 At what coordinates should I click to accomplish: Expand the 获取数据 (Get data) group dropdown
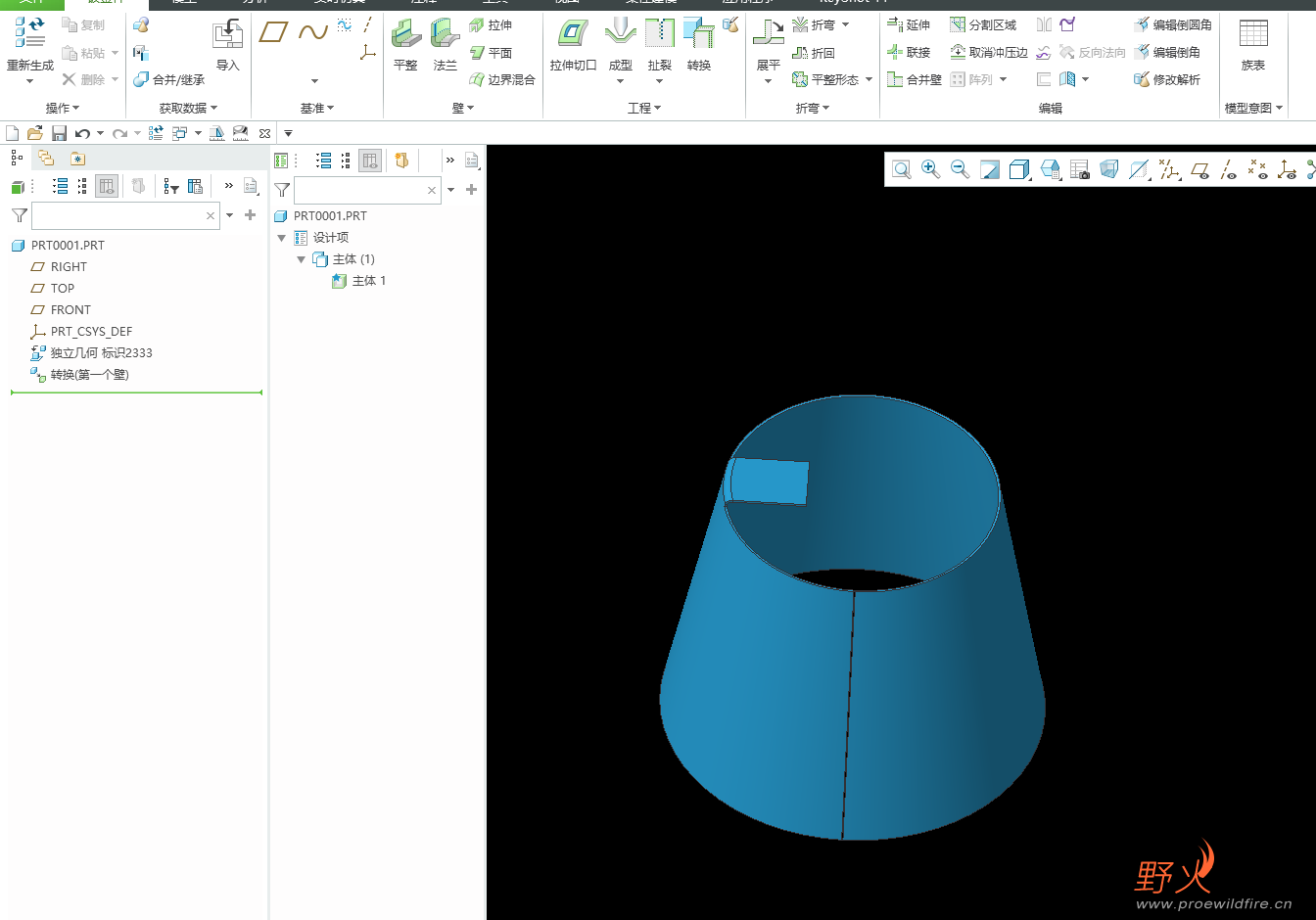point(188,108)
